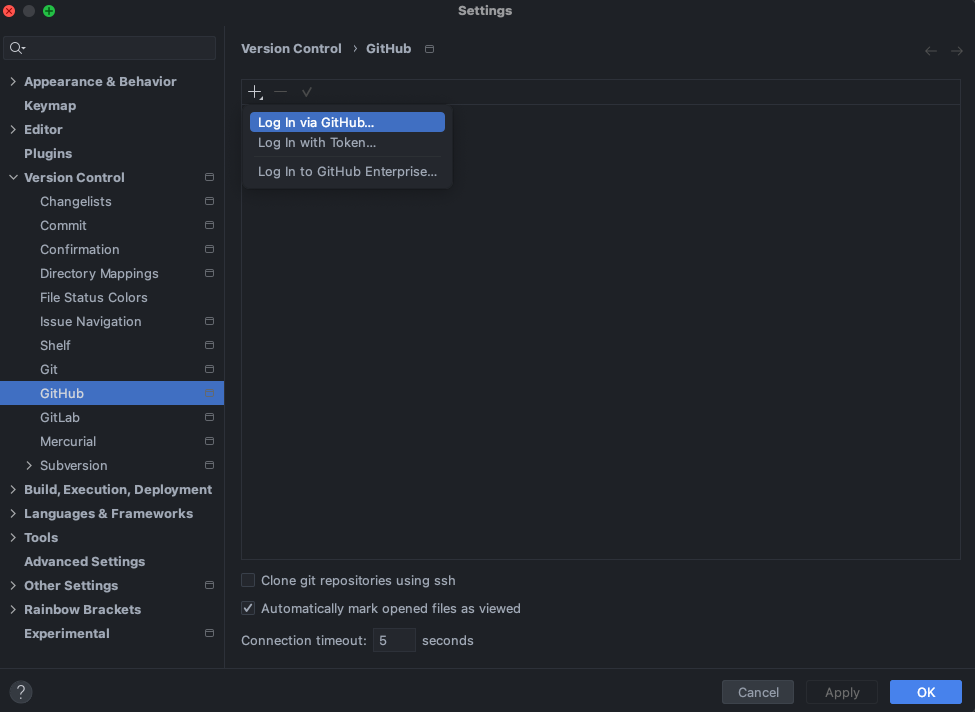Select the highlighted GitHub tree item
975x712 pixels.
pyautogui.click(x=112, y=393)
